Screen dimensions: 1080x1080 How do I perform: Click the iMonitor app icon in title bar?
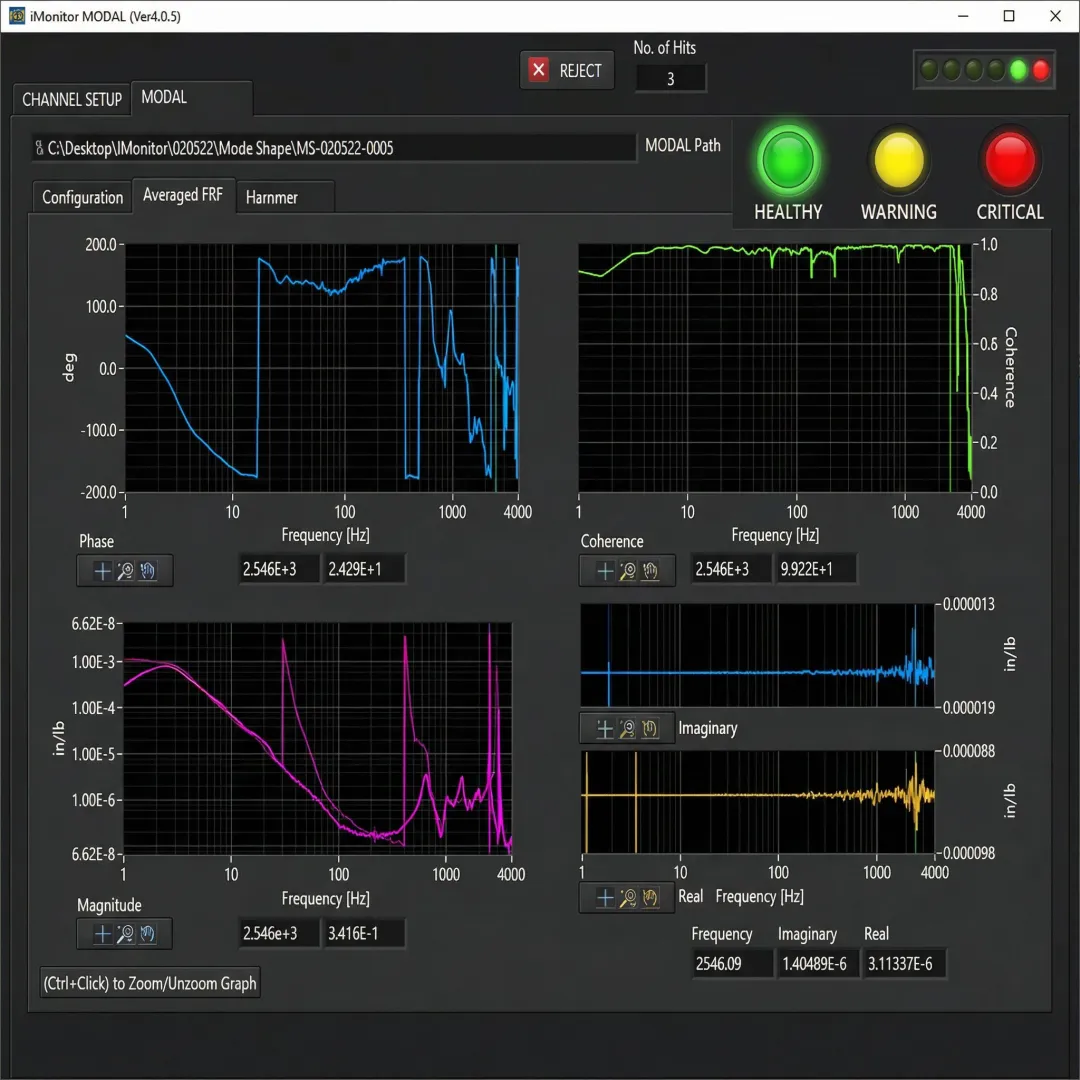click(x=17, y=16)
